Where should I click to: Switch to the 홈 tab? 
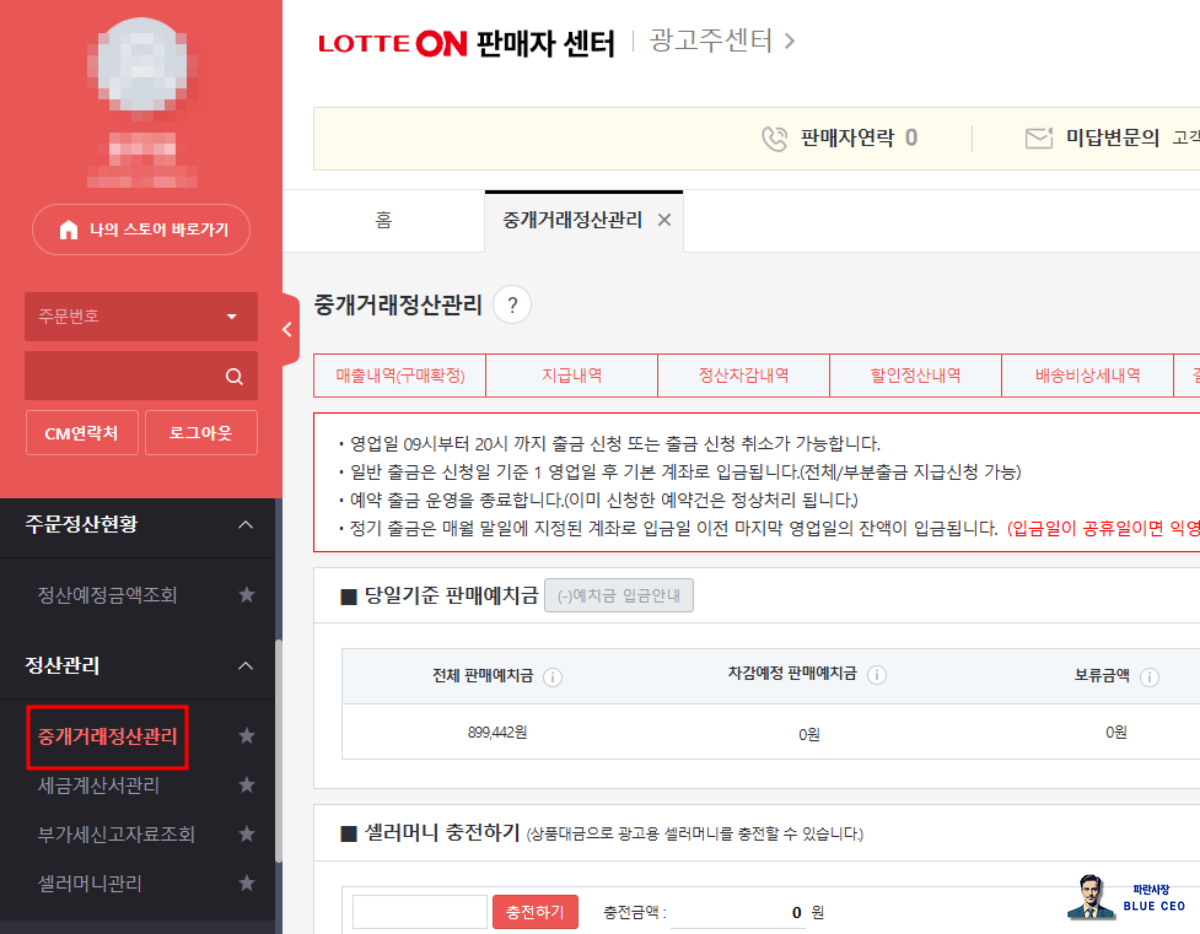[383, 221]
